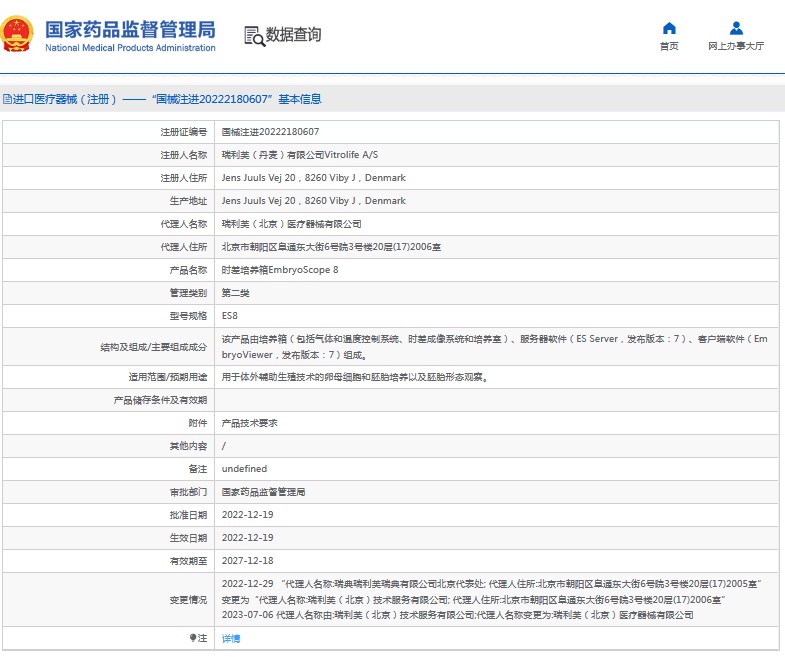Select the 代理人住所 Beijing address value
Image resolution: width=785 pixels, height=657 pixels.
(x=331, y=247)
